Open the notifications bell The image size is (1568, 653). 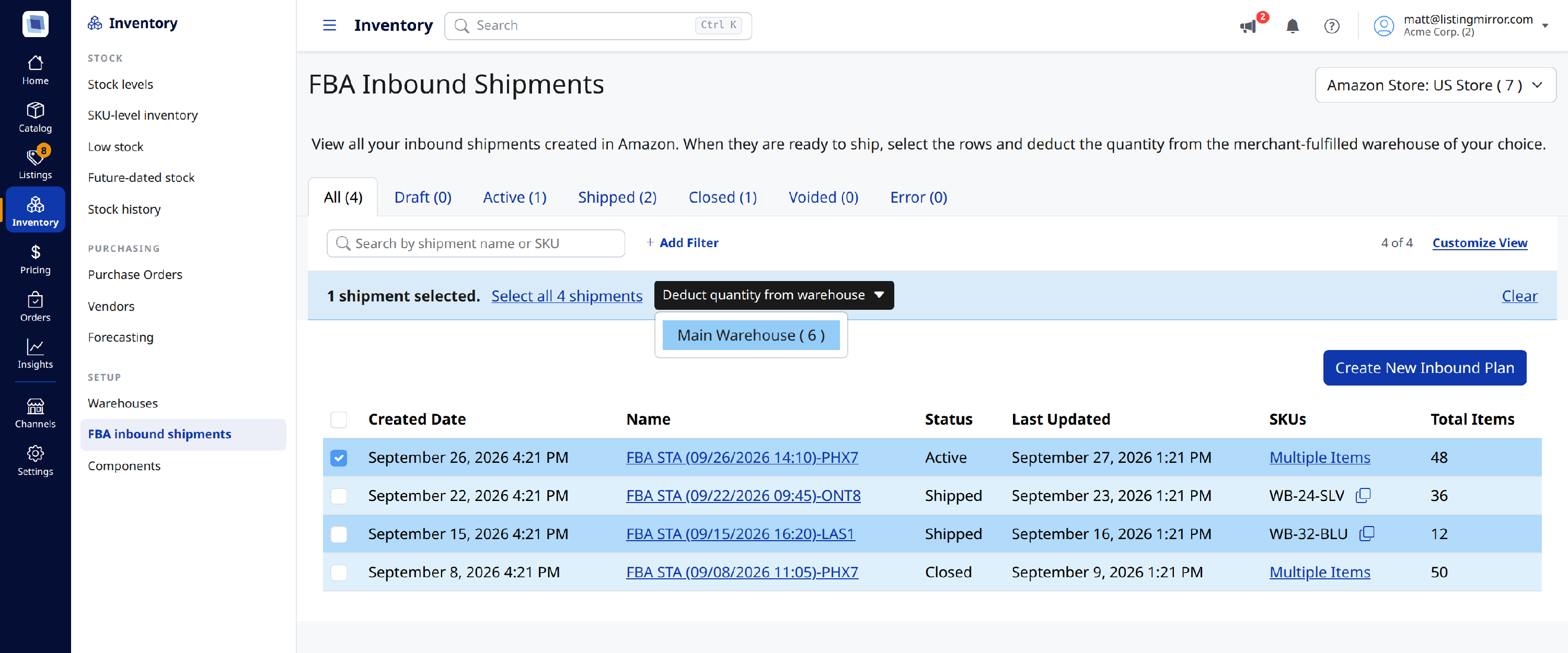click(1292, 26)
